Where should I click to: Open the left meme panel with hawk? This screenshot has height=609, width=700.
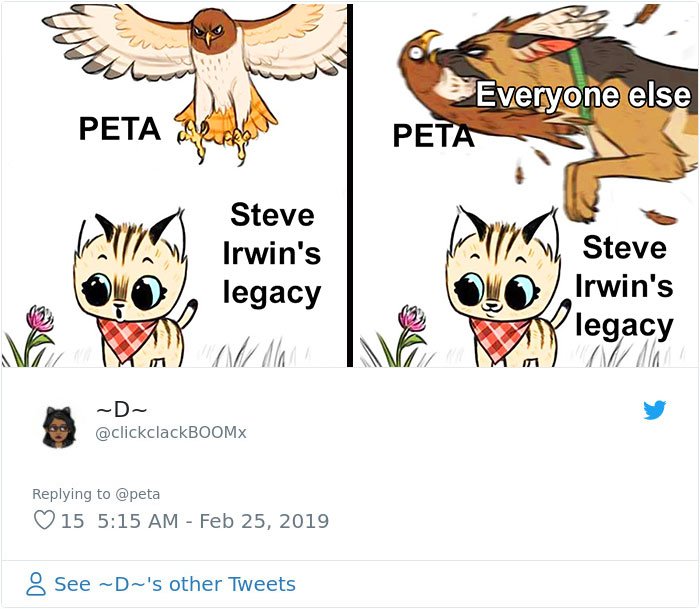pyautogui.click(x=174, y=185)
